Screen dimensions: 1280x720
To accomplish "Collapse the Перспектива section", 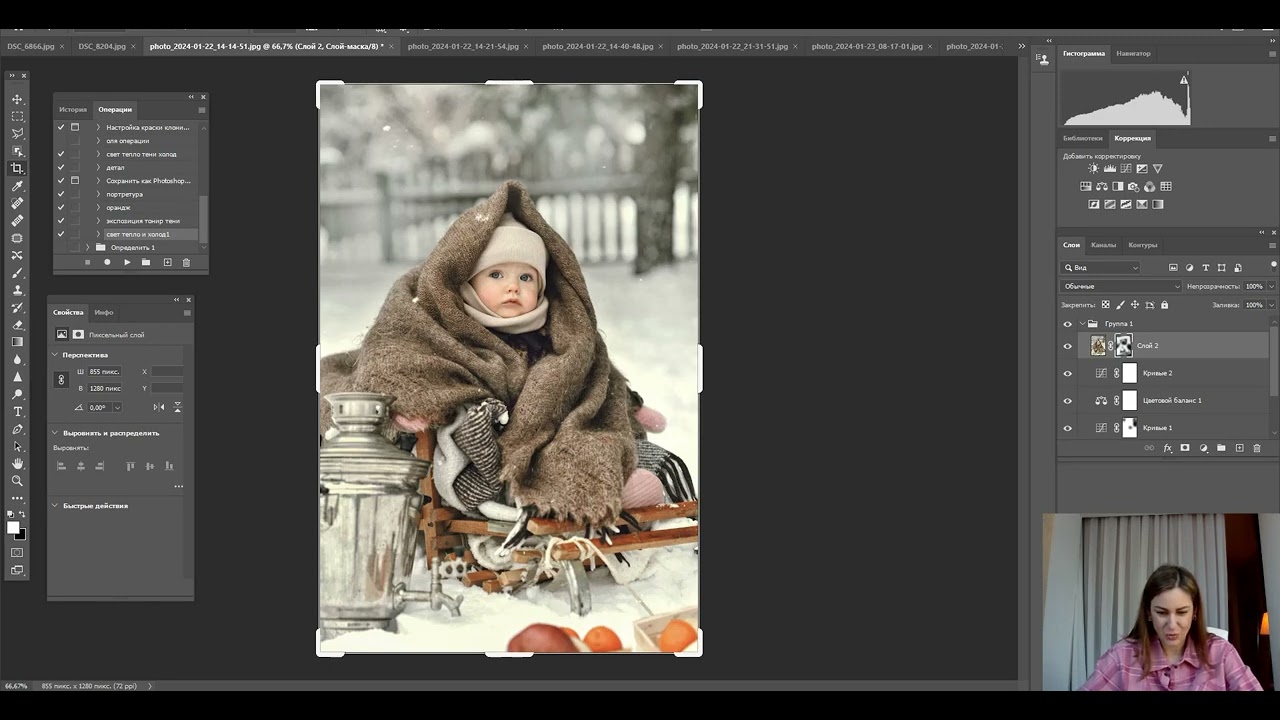I will pos(55,355).
